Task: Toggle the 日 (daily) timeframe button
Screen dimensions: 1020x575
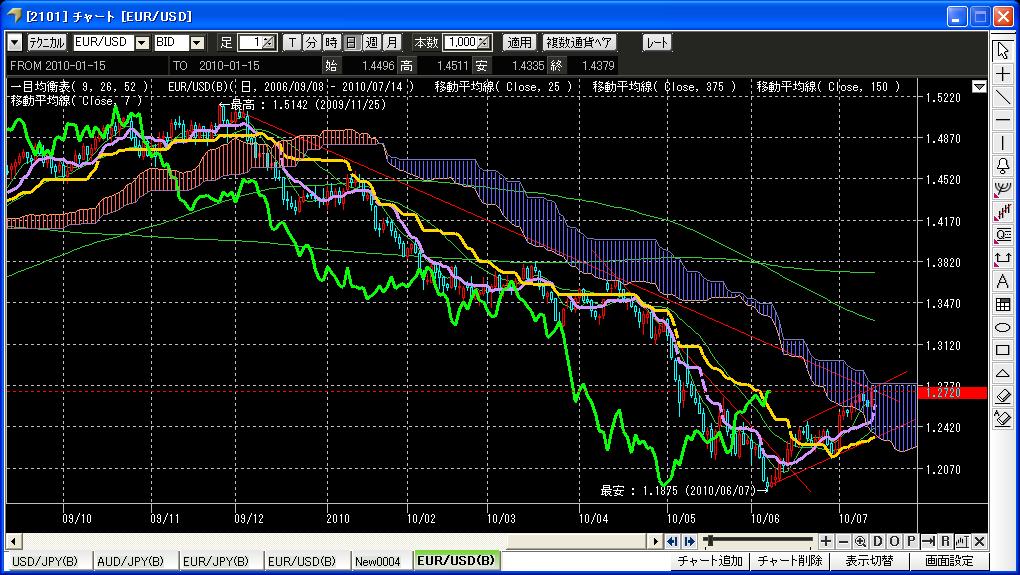Action: click(351, 43)
